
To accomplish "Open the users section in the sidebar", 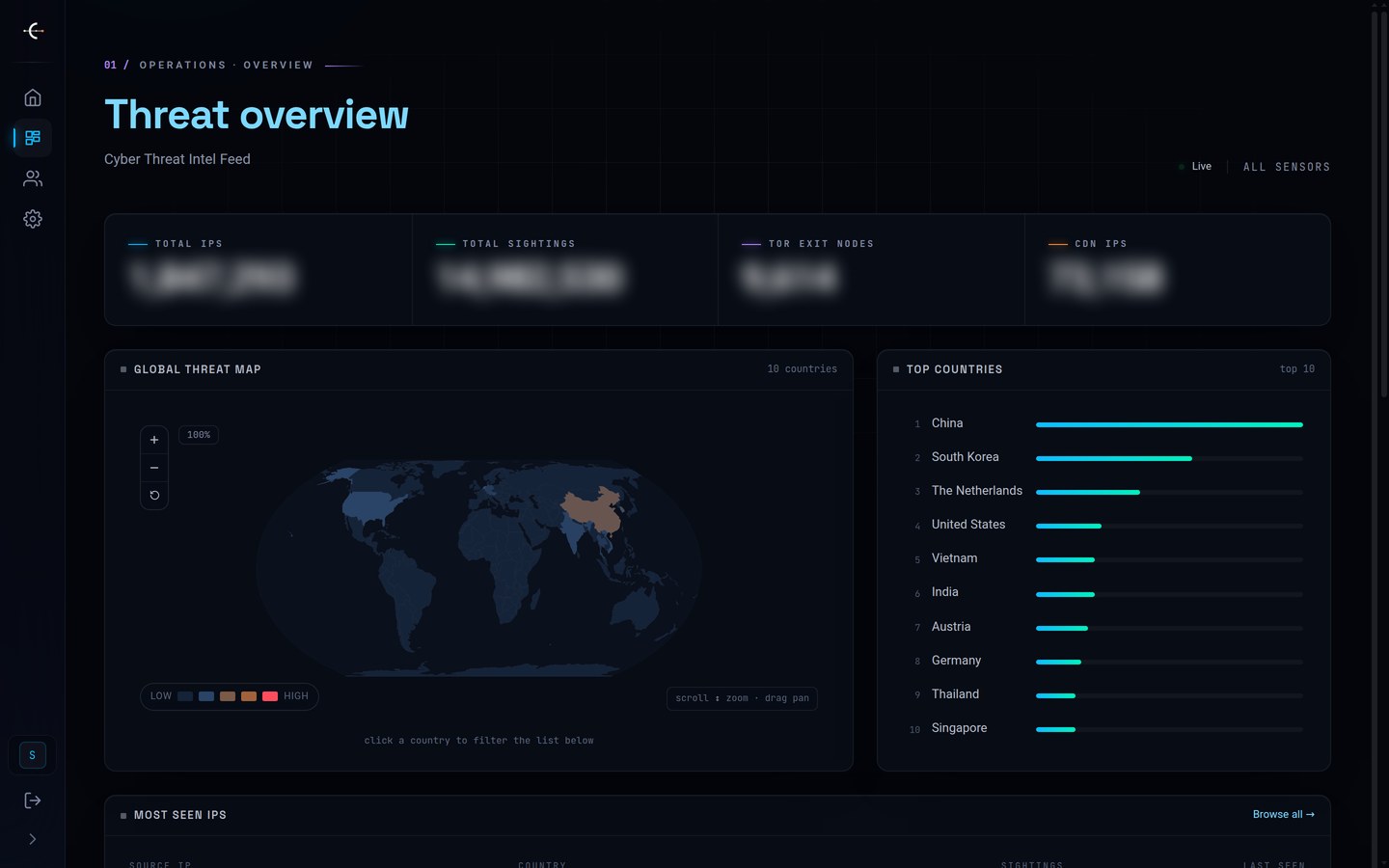I will (33, 178).
